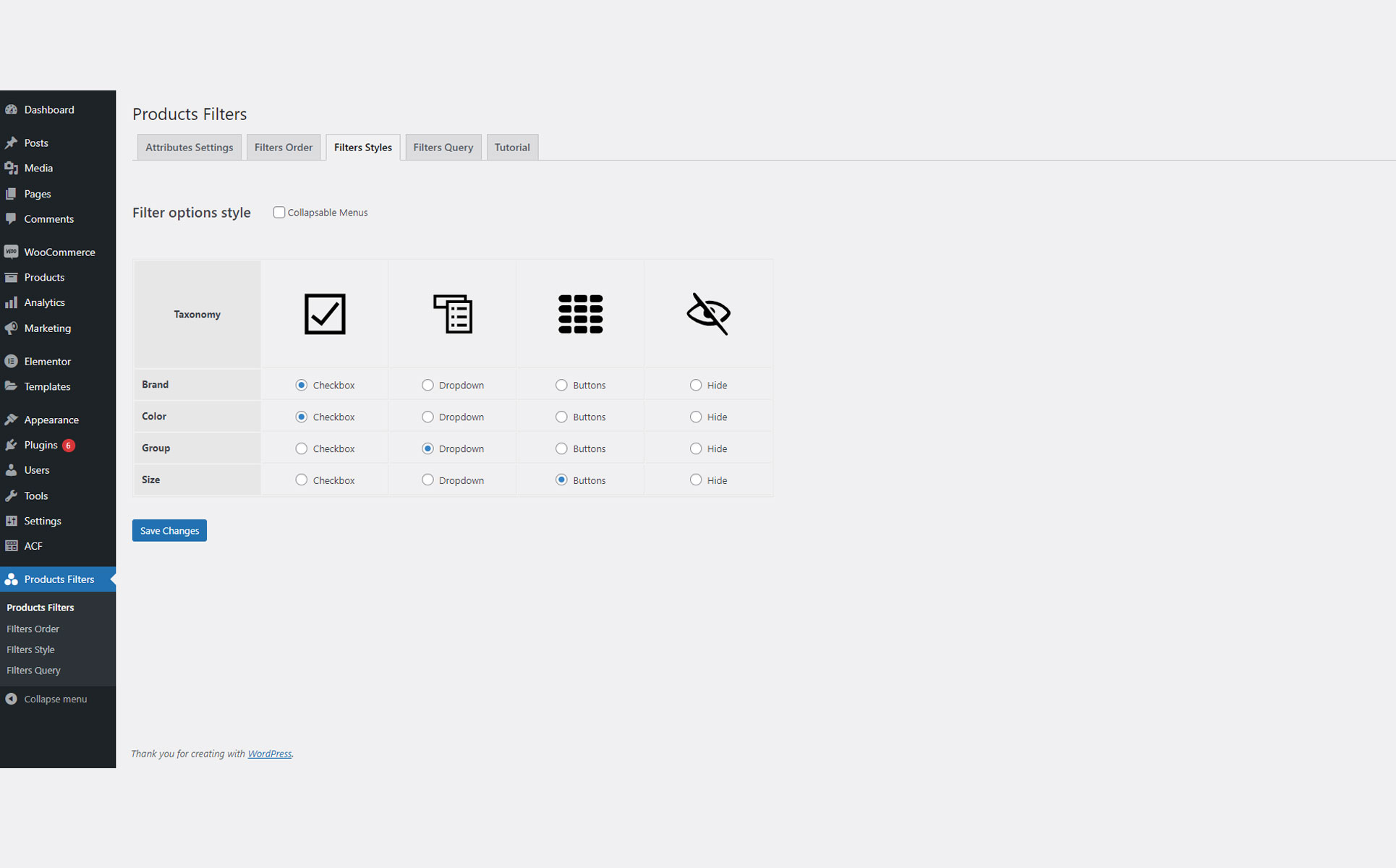Click the dropdown list style icon
1396x868 pixels.
[453, 314]
